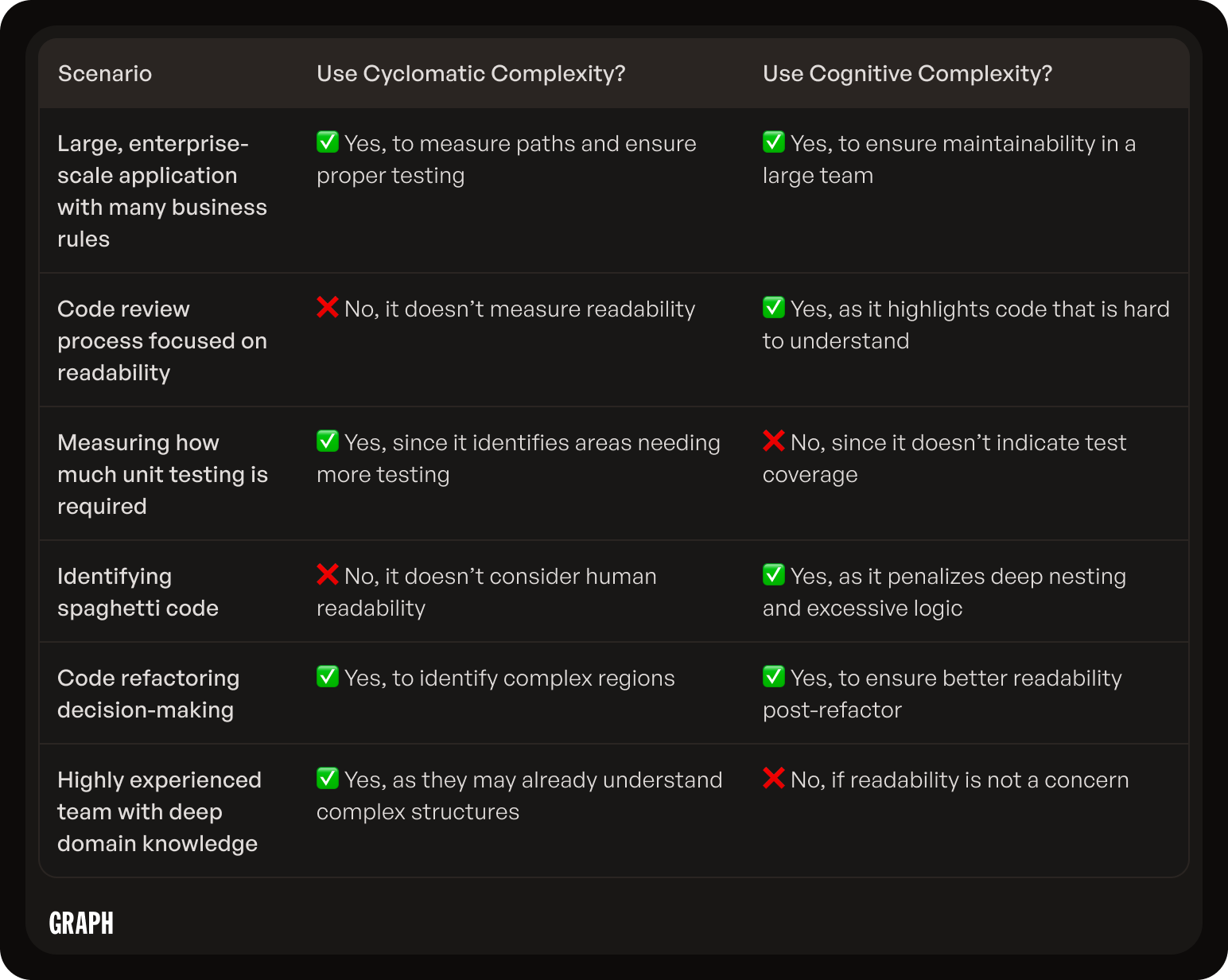Click text 'and excessive logic' in spaghetti row
This screenshot has height=980, width=1228.
coord(863,609)
